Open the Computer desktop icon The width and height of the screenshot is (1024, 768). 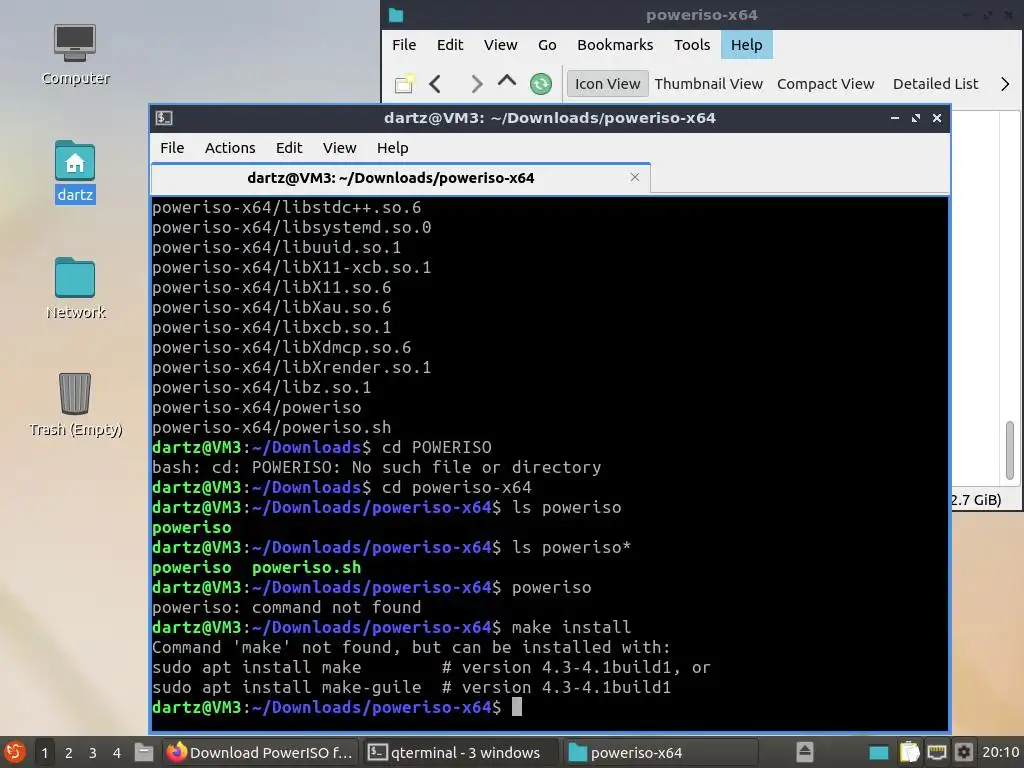tap(75, 55)
